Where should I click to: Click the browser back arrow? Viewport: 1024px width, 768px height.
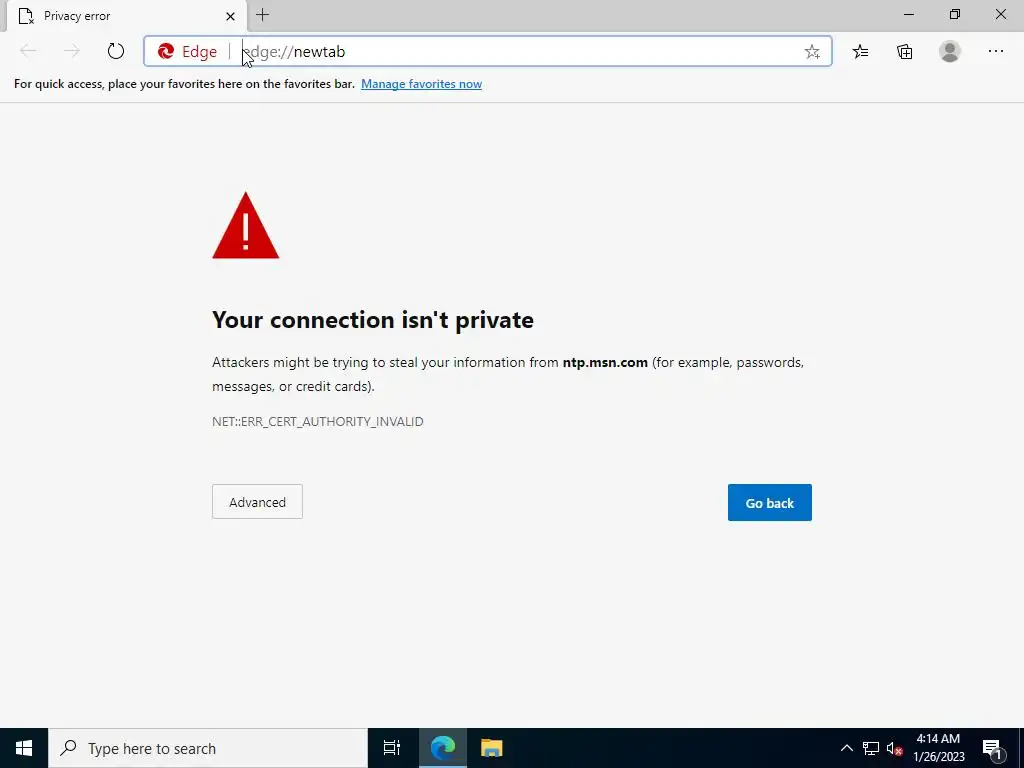click(x=28, y=51)
